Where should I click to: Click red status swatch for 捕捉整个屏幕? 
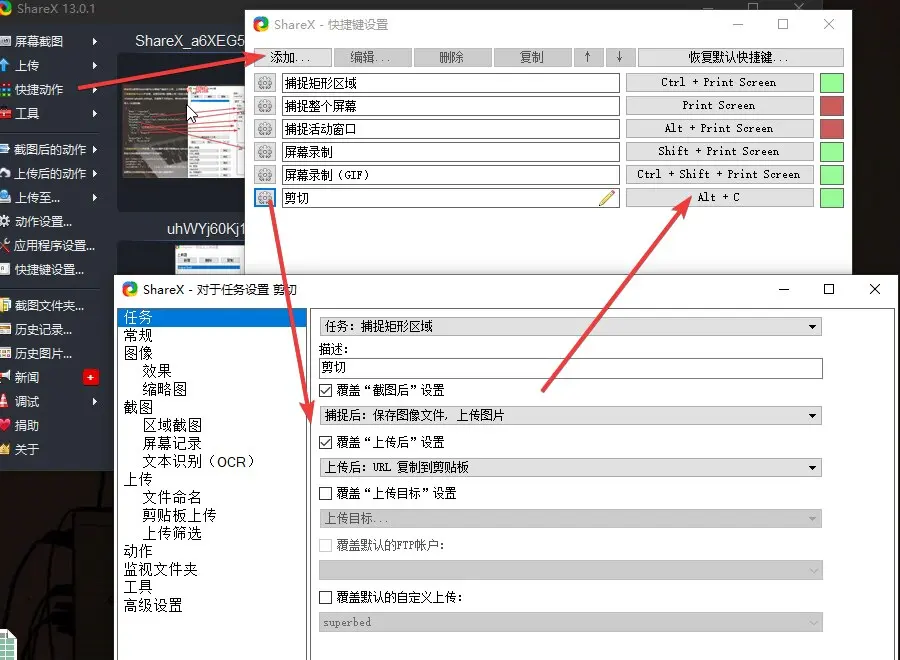(x=832, y=106)
